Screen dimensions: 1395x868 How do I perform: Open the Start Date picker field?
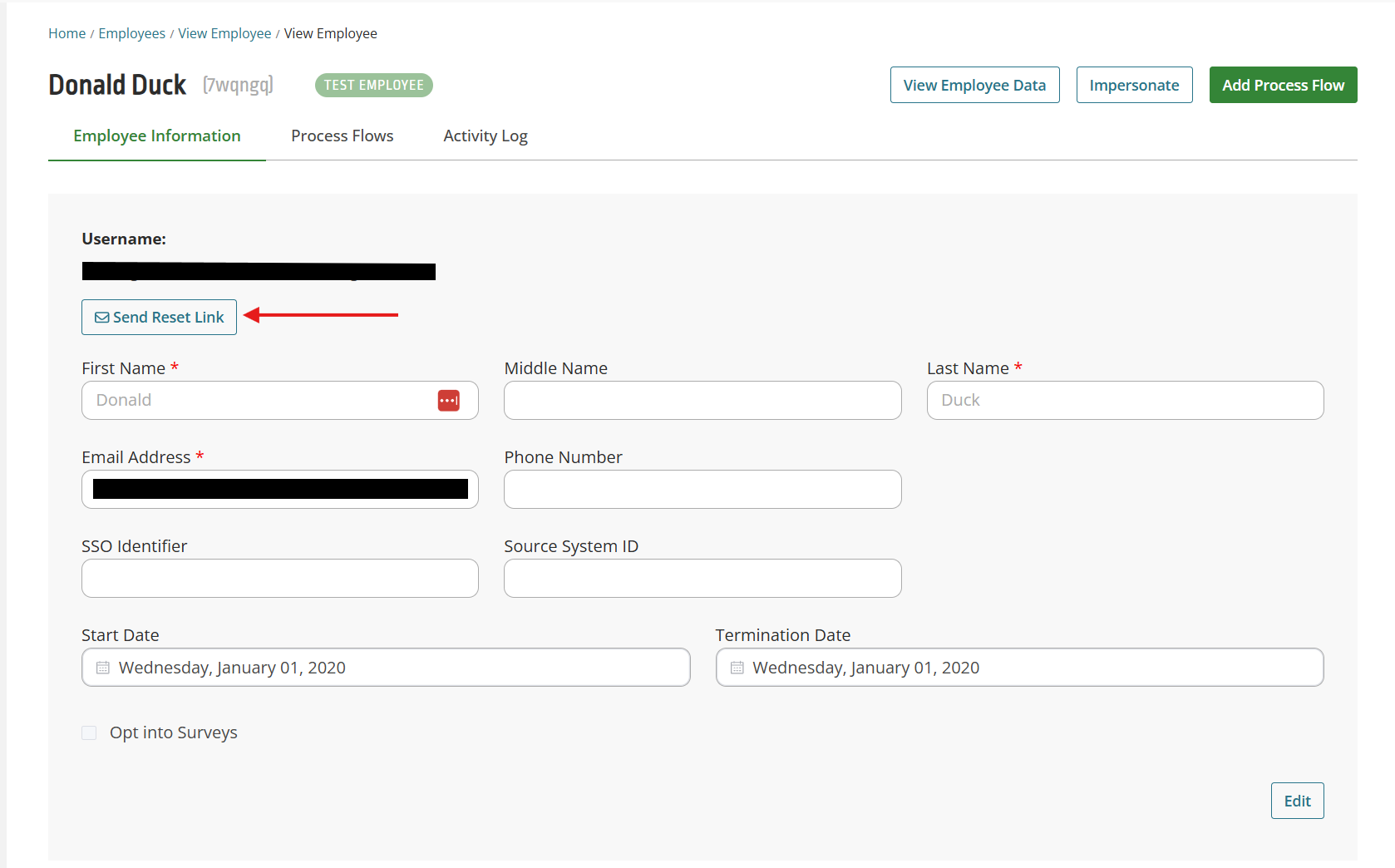pos(386,668)
